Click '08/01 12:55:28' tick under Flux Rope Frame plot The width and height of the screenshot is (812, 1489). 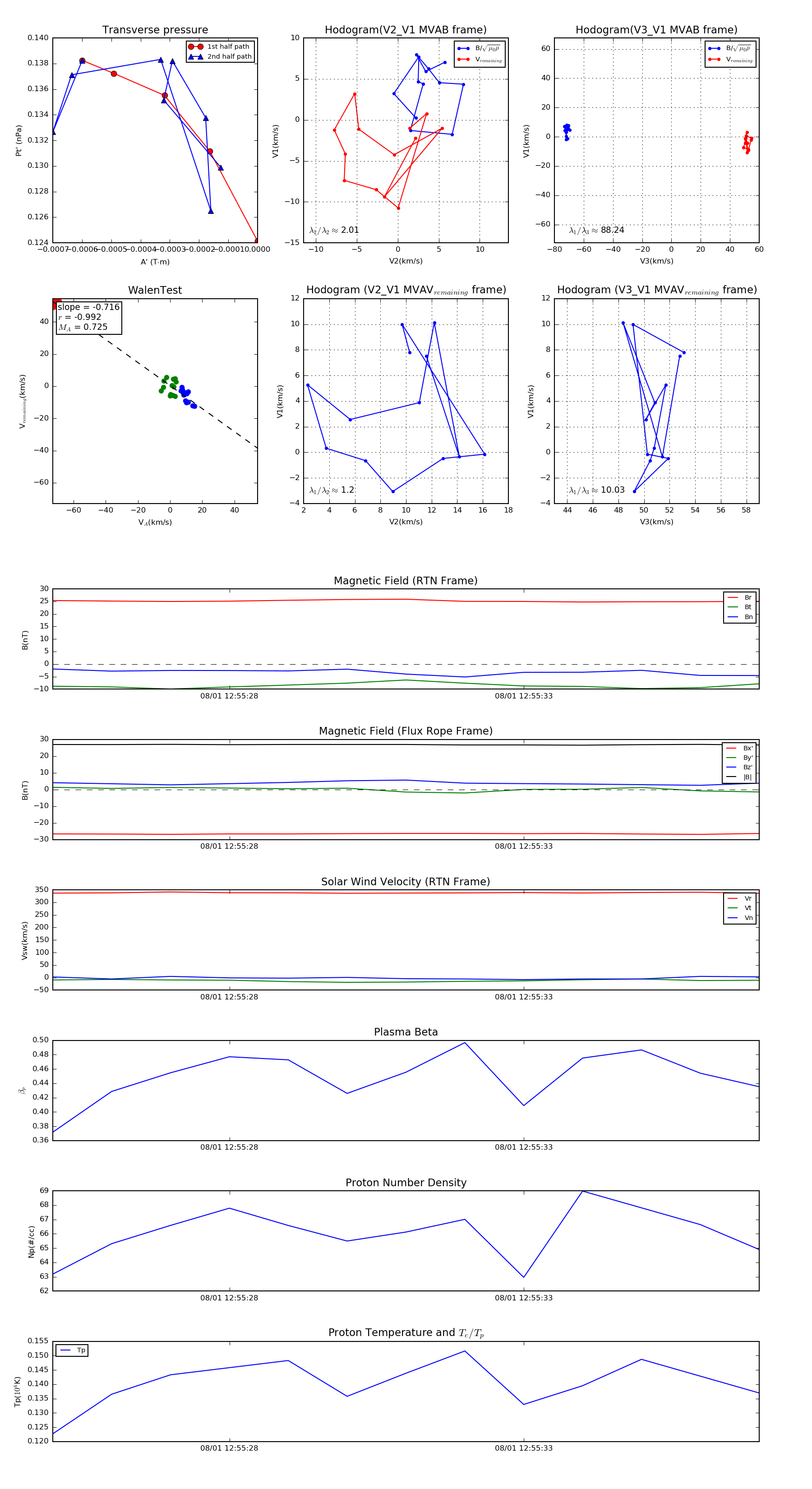tap(230, 846)
